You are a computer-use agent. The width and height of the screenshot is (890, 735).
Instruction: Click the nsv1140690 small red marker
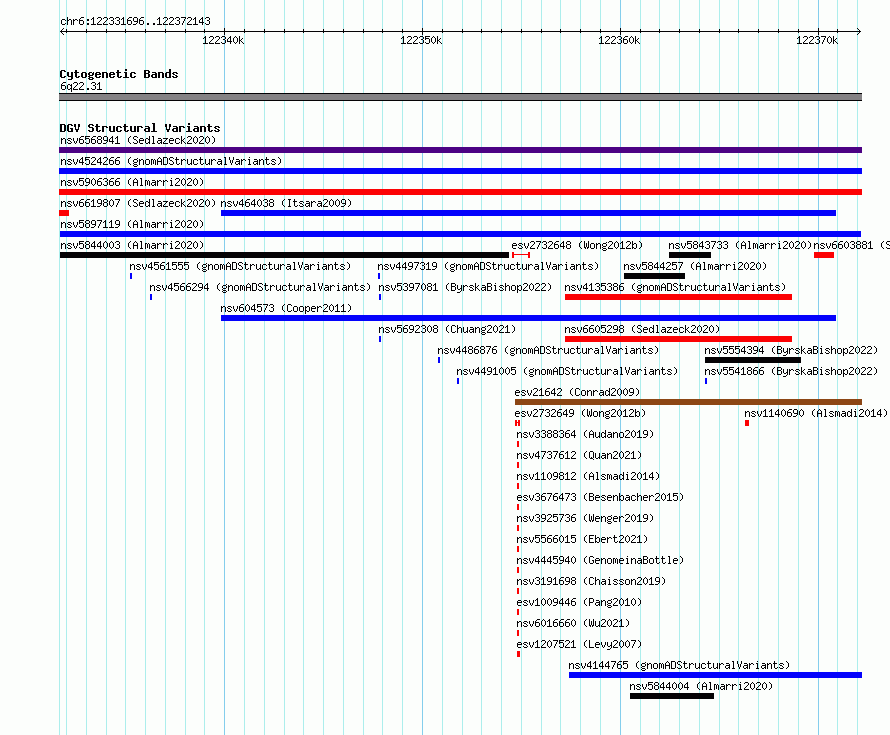click(x=747, y=423)
